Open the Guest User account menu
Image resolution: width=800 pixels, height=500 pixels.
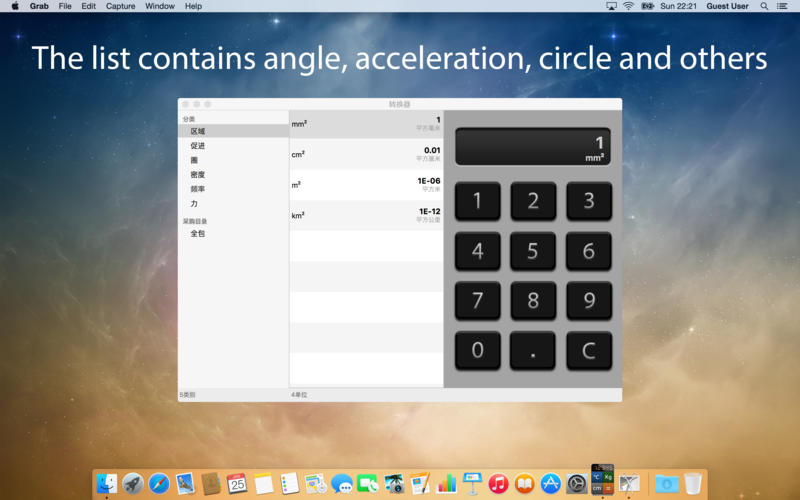(x=727, y=6)
